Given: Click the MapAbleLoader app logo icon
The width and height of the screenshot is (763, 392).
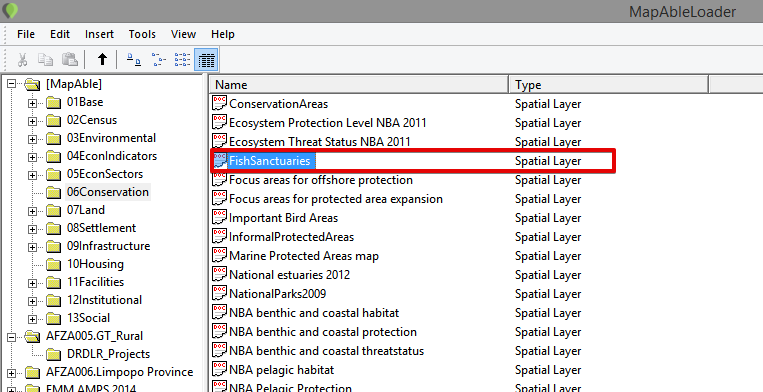Looking at the screenshot, I should [10, 10].
